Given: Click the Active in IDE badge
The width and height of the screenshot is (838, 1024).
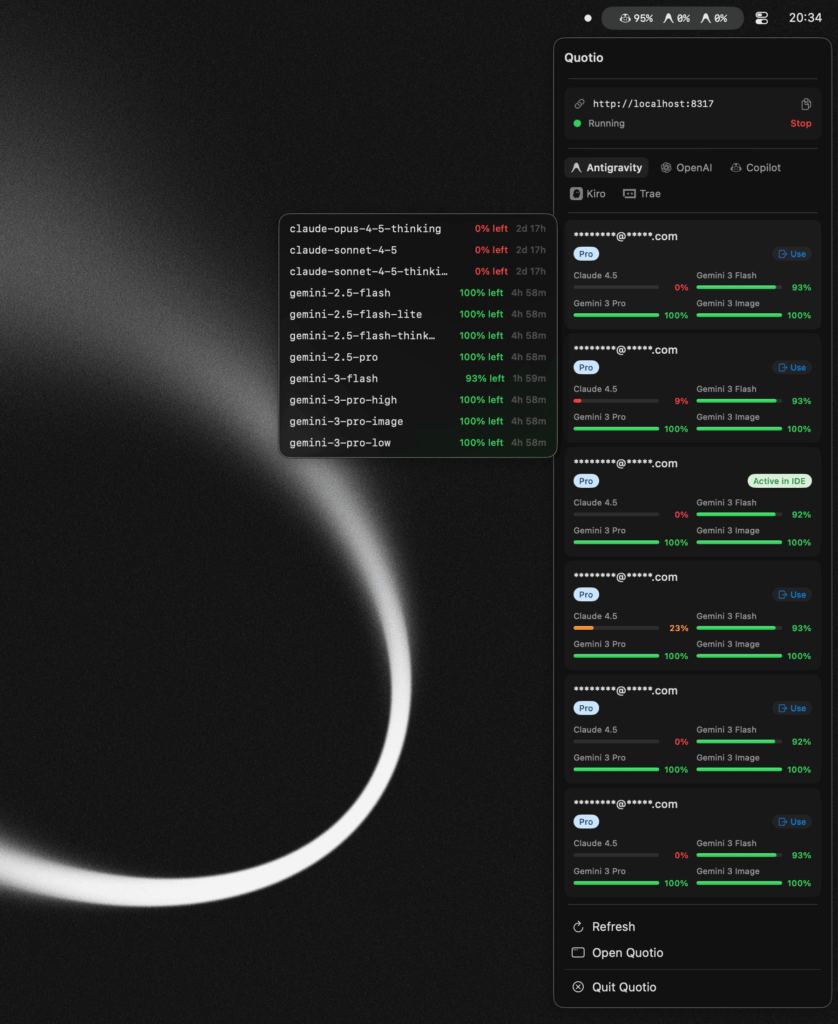Looking at the screenshot, I should tap(779, 481).
